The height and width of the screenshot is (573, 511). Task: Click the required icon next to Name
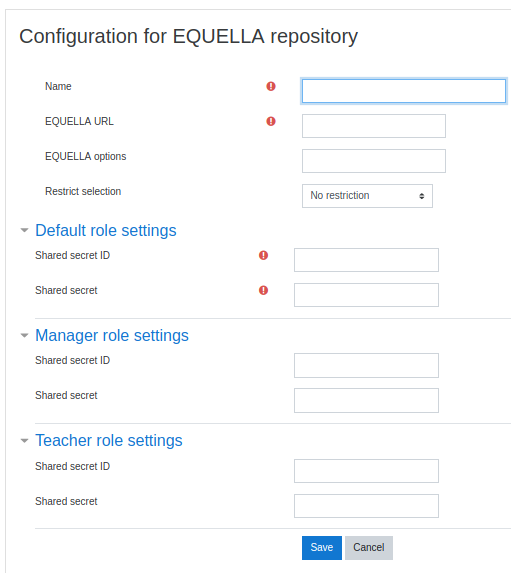click(270, 86)
